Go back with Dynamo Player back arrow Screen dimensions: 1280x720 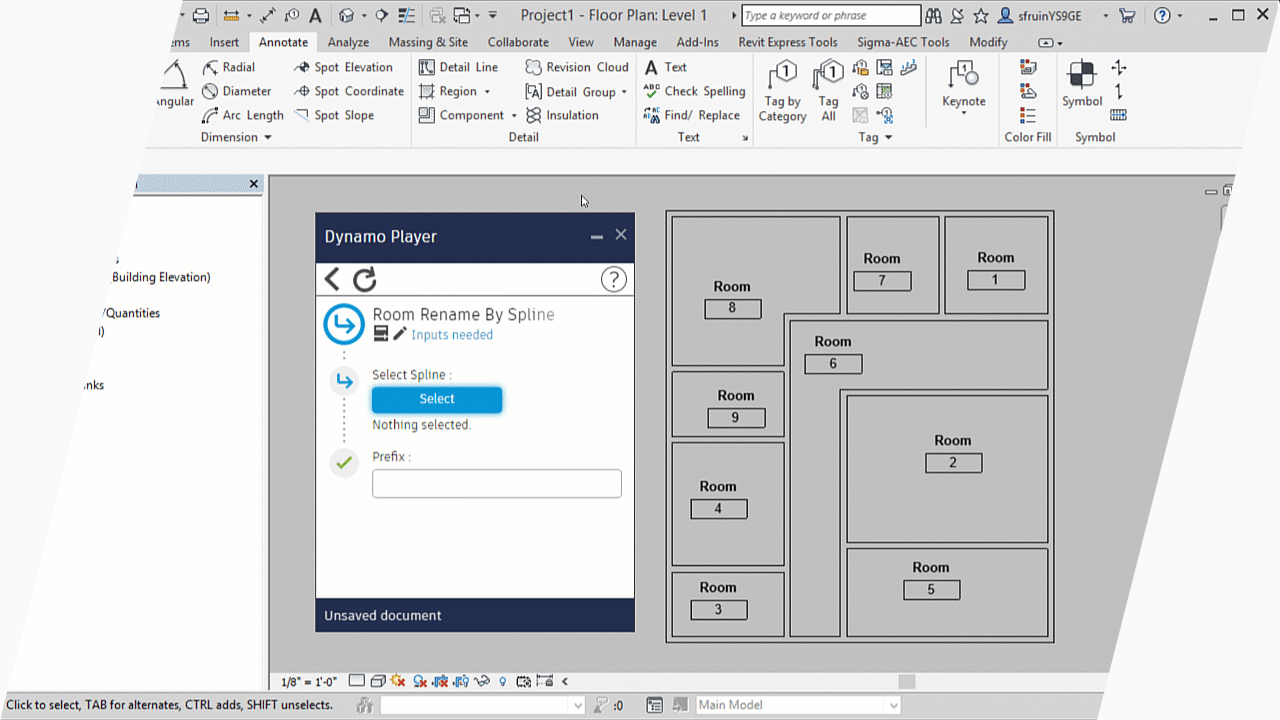[332, 279]
